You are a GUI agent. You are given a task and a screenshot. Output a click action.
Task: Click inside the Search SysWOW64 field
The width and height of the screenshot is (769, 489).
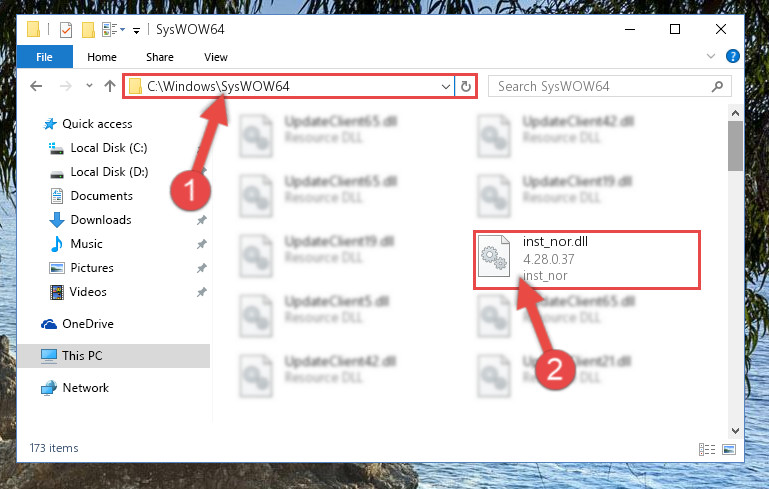(x=601, y=86)
